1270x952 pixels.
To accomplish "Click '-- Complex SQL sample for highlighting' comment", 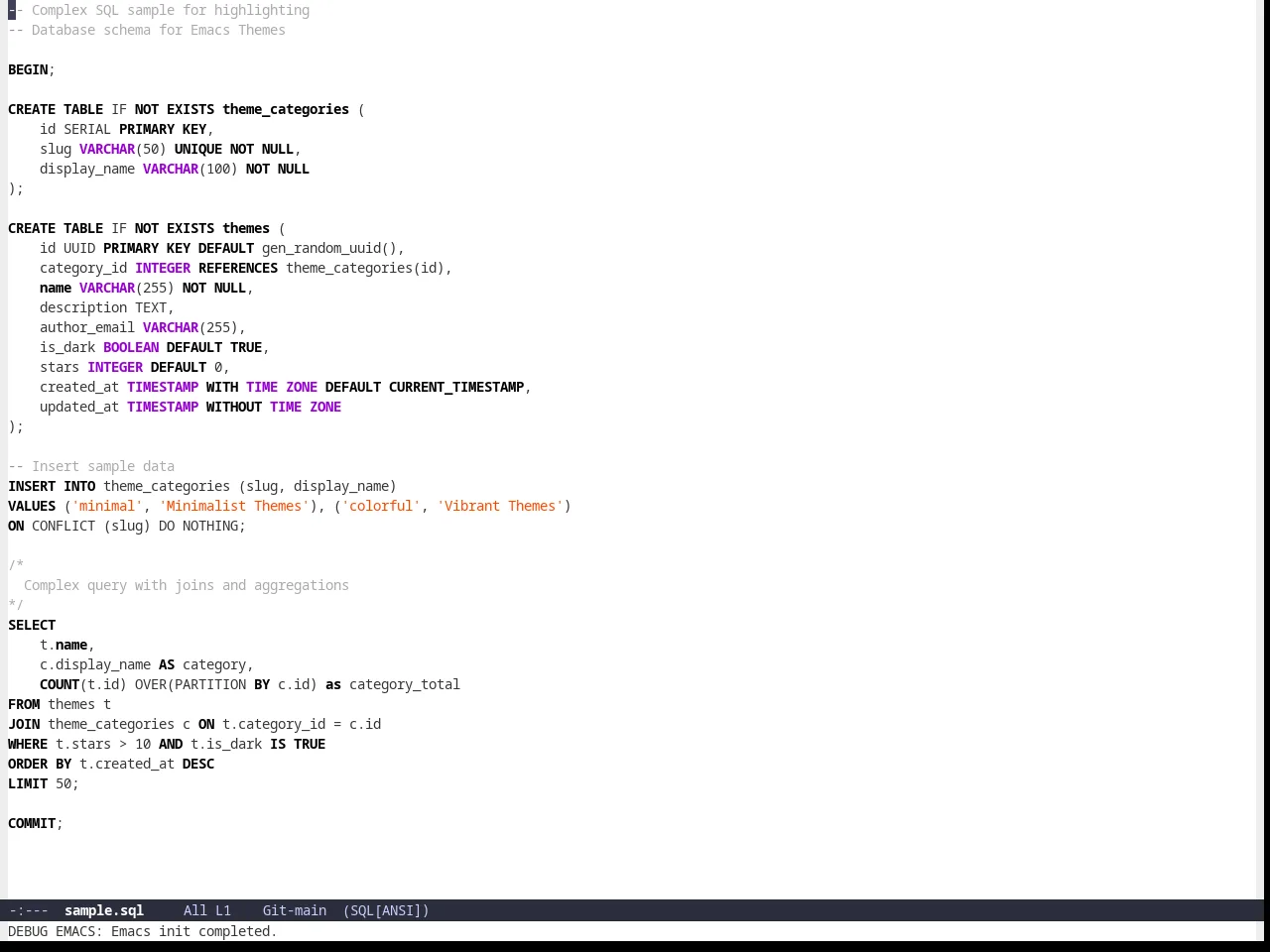I will tap(159, 10).
